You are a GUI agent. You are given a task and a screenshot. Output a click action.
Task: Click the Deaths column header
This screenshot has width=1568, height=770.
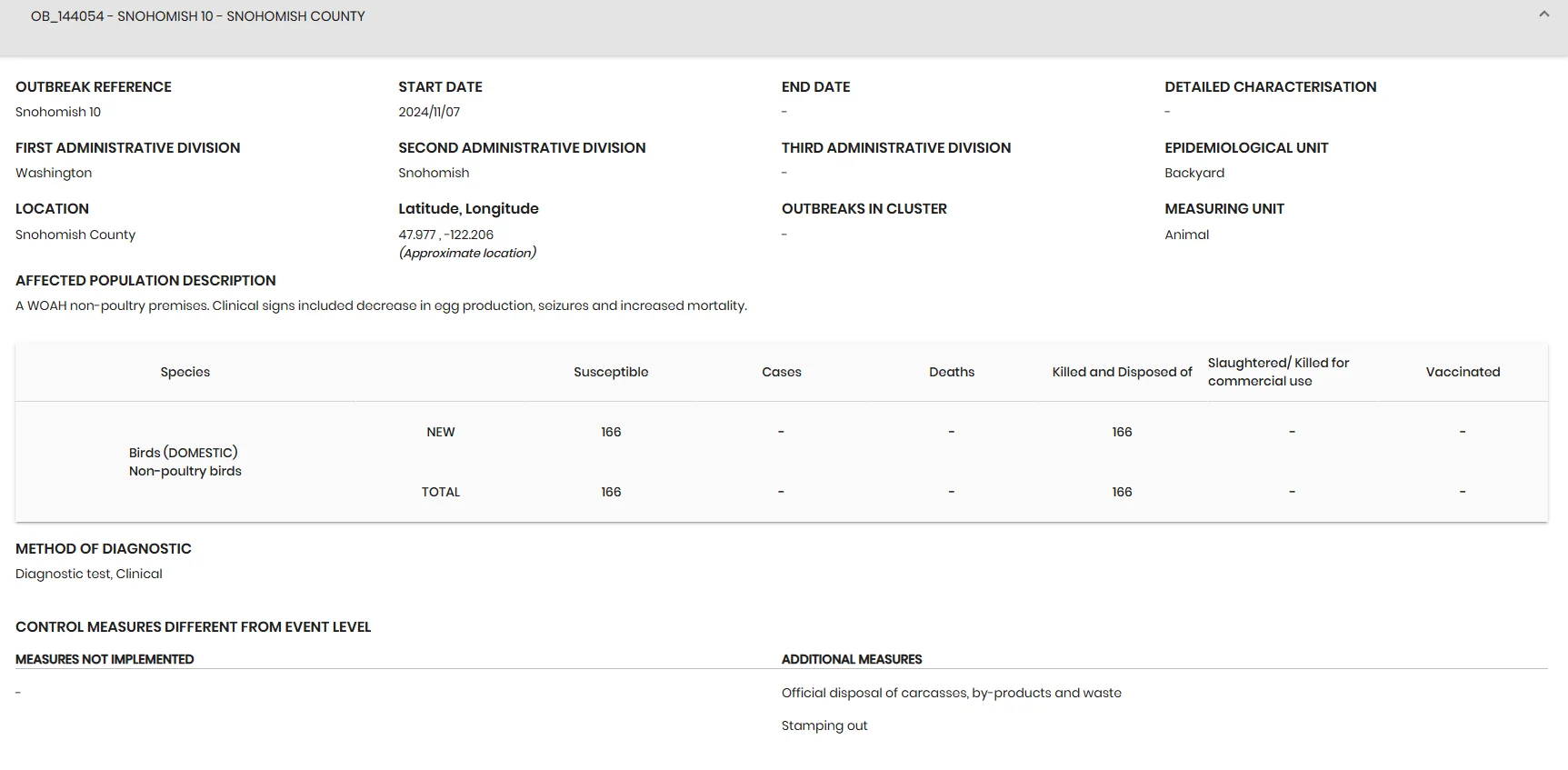click(x=952, y=372)
